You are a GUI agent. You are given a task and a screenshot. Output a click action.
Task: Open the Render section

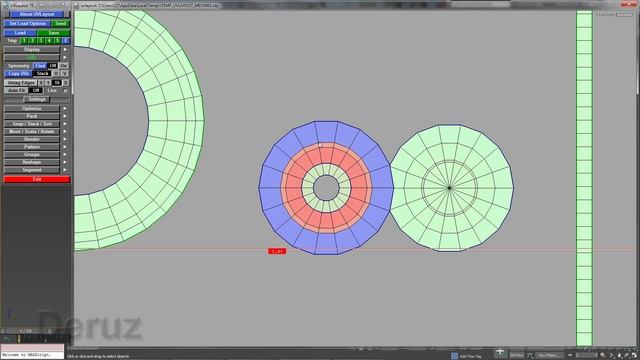click(32, 140)
